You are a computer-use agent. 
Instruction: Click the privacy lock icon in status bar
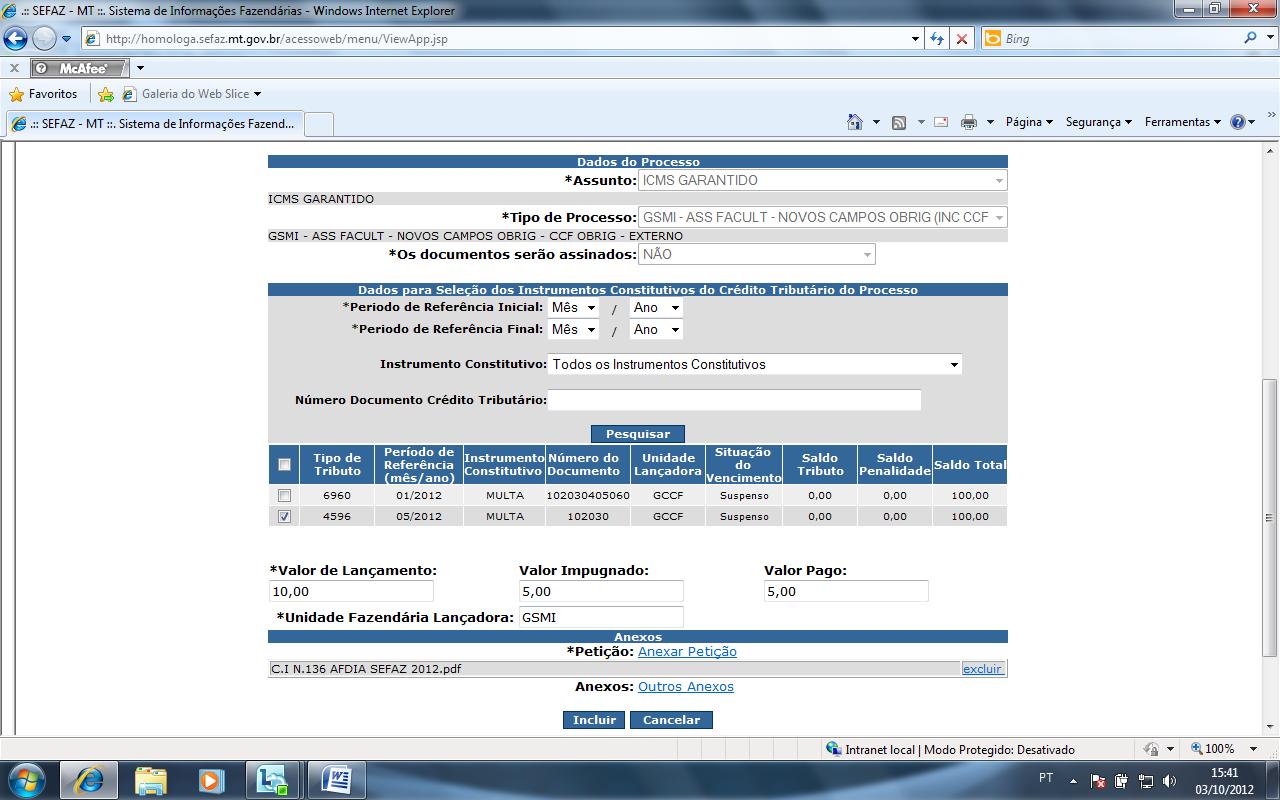1151,748
